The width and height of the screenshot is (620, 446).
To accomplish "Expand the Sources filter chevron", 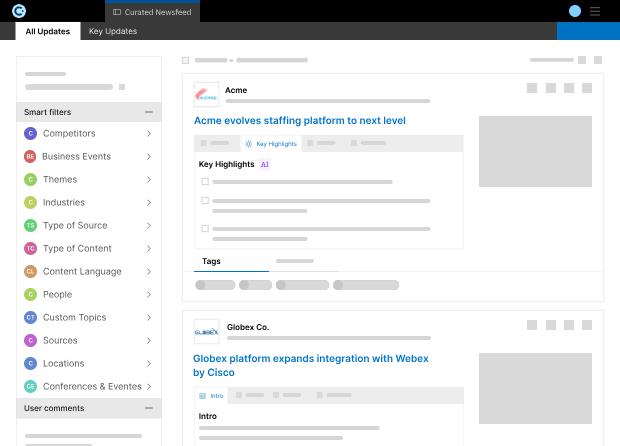I will click(x=149, y=340).
